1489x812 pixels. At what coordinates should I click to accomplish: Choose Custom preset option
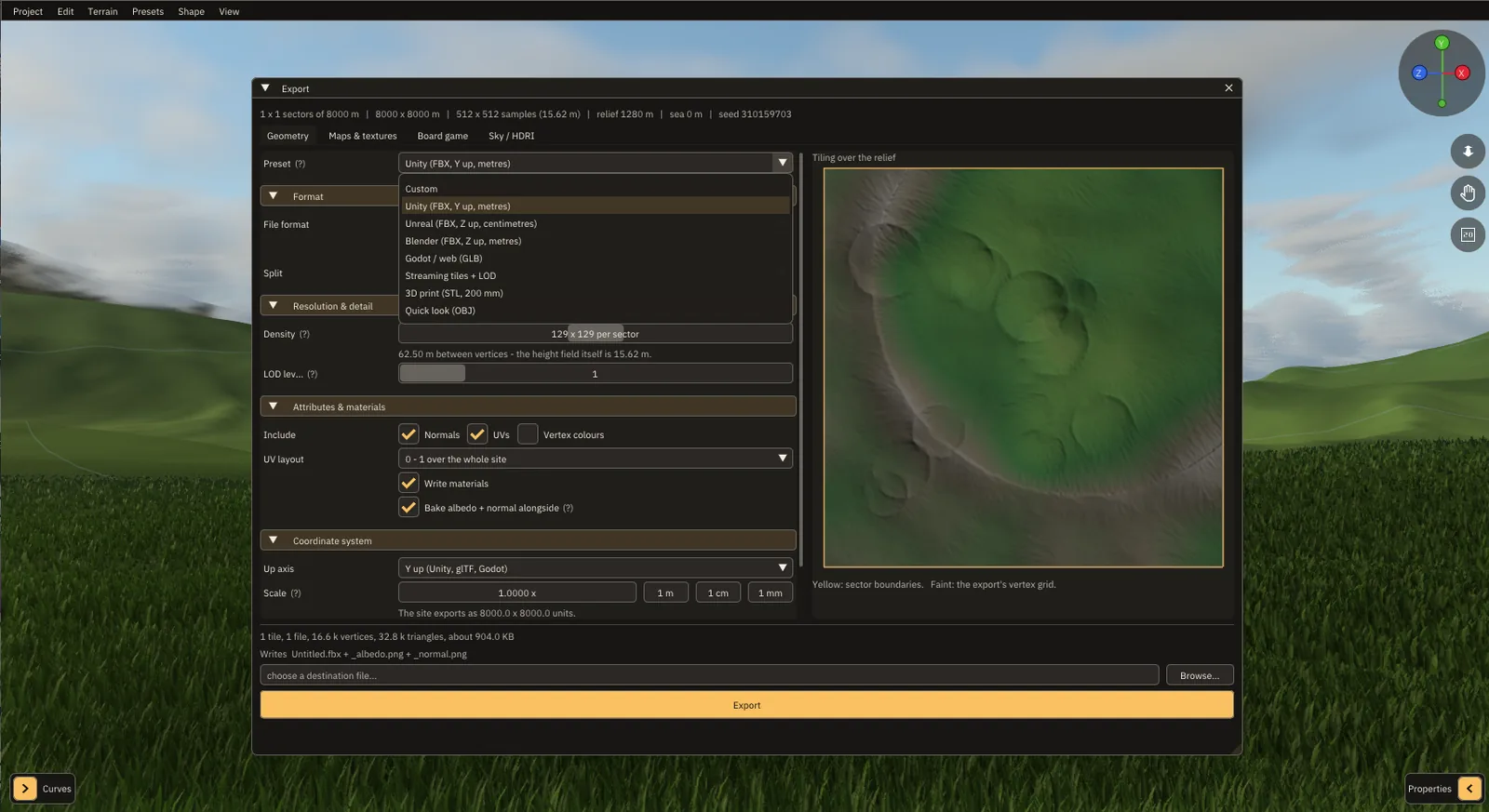pos(596,189)
